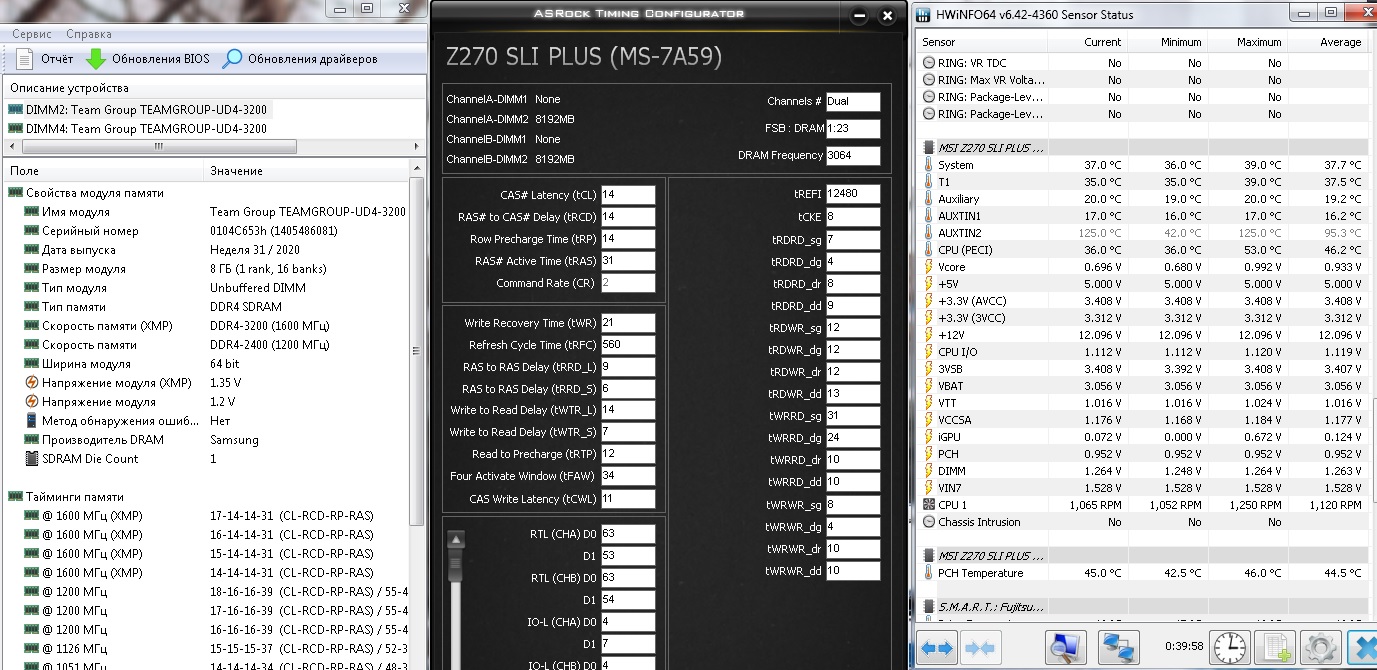
Task: Click the CAS Write Latency (tCWL) field
Action: 628,499
